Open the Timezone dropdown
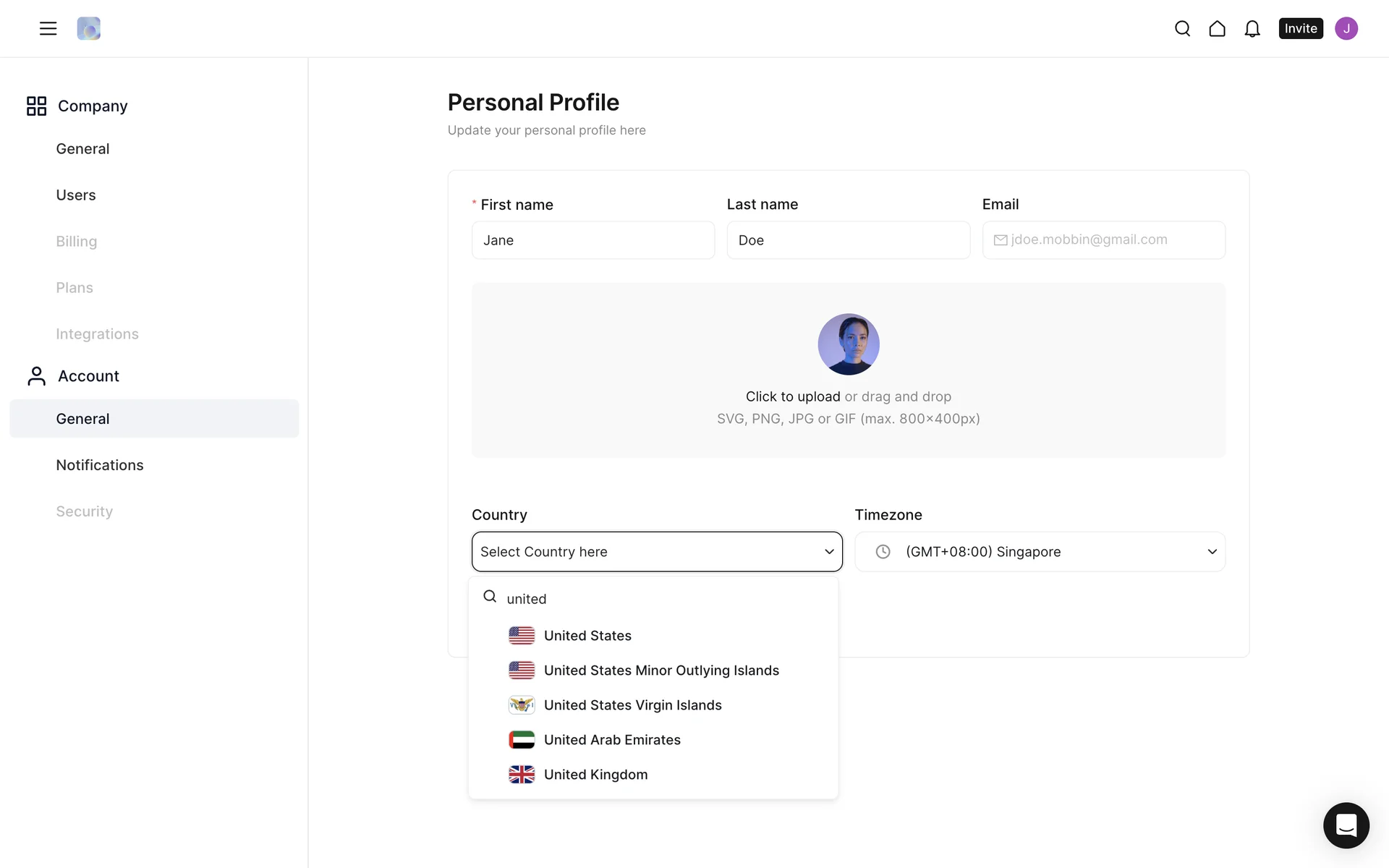The width and height of the screenshot is (1389, 868). tap(1040, 551)
